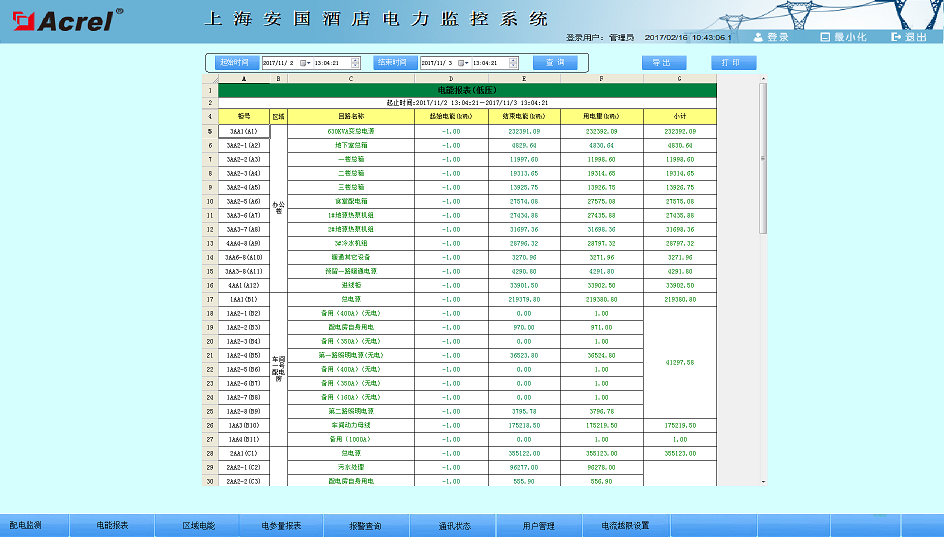The image size is (944, 537).
Task: Click the vertical scrollbar of the report
Action: (763, 160)
